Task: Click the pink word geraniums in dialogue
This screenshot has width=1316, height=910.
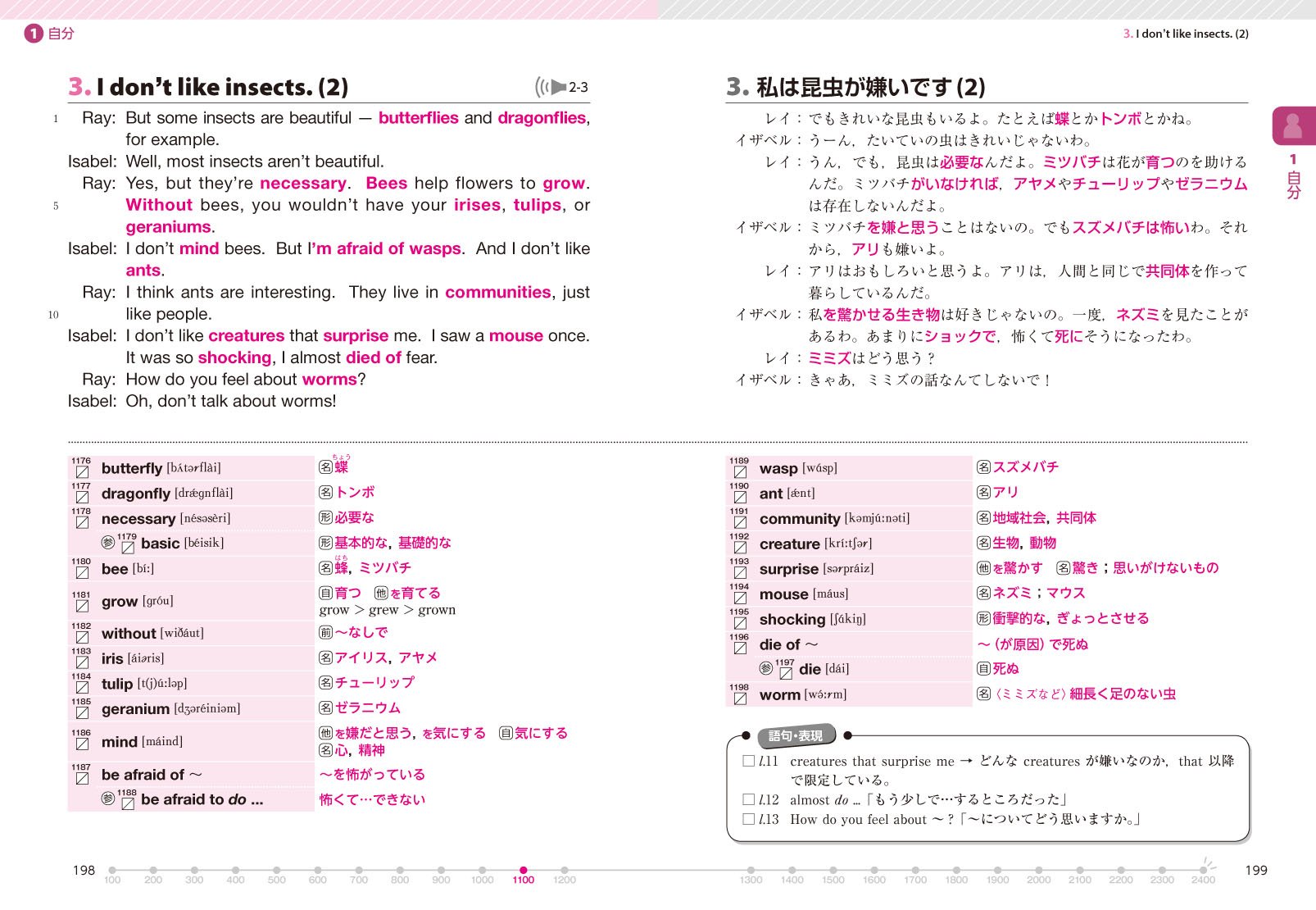Action: click(169, 227)
